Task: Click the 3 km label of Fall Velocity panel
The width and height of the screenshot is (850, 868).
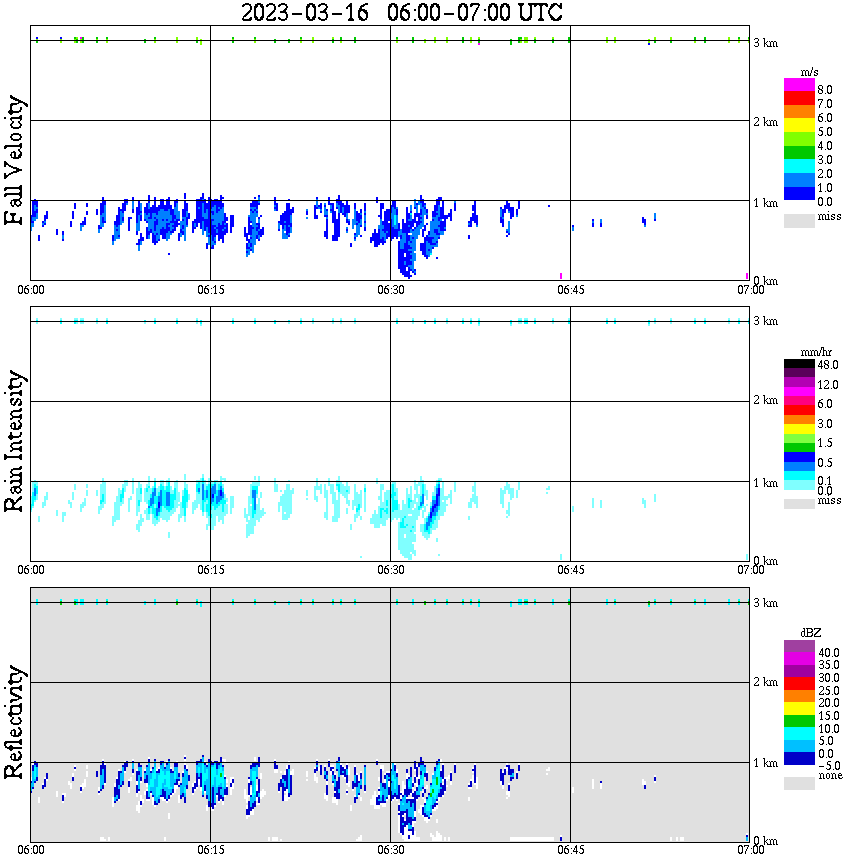Action: click(x=766, y=43)
